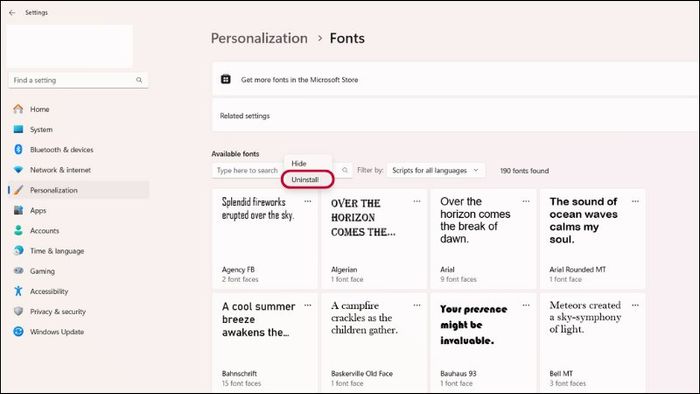Viewport: 700px width, 394px height.
Task: Expand the Related settings section
Action: 455,116
